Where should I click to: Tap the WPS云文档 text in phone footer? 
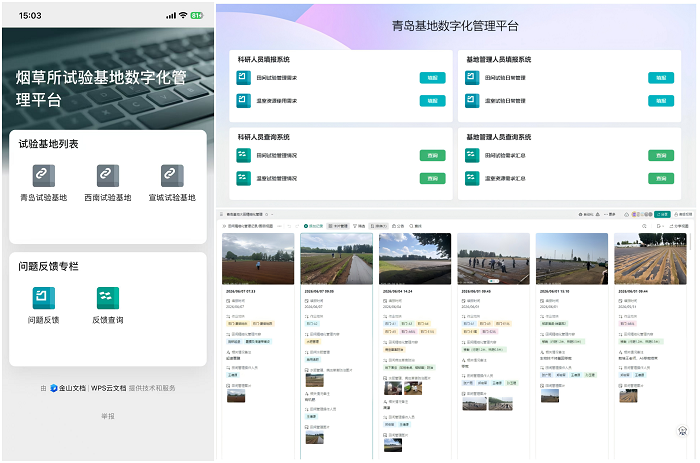click(x=108, y=388)
